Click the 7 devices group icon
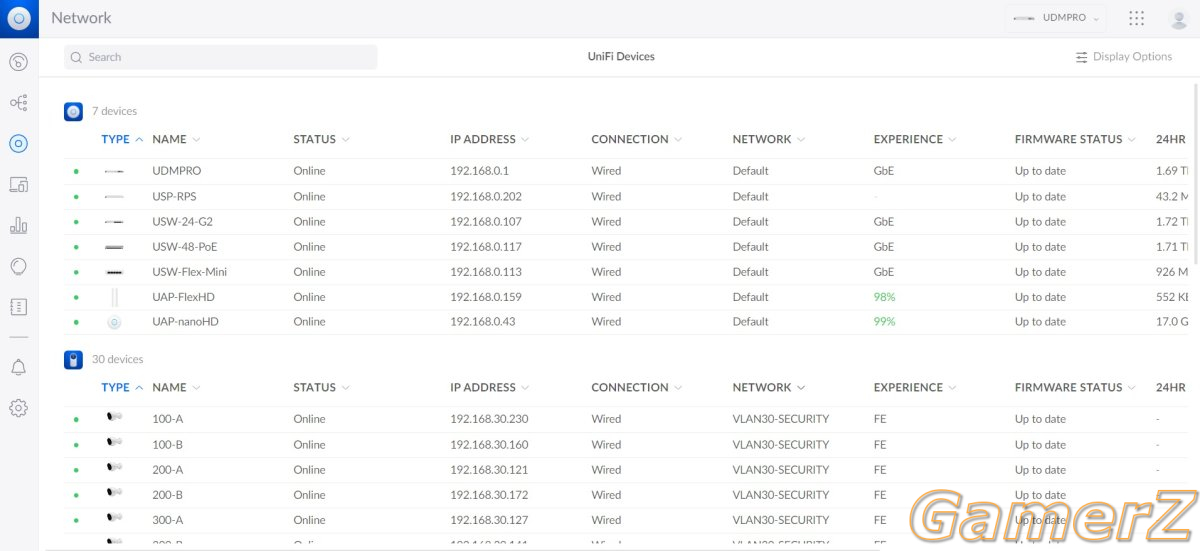Screen dimensions: 1200x551 tap(73, 111)
